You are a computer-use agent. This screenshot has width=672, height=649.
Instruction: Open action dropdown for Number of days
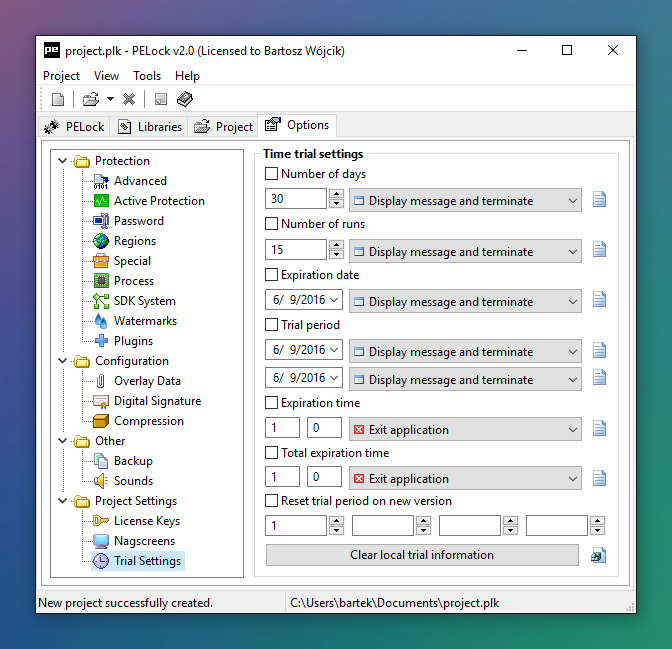point(465,201)
